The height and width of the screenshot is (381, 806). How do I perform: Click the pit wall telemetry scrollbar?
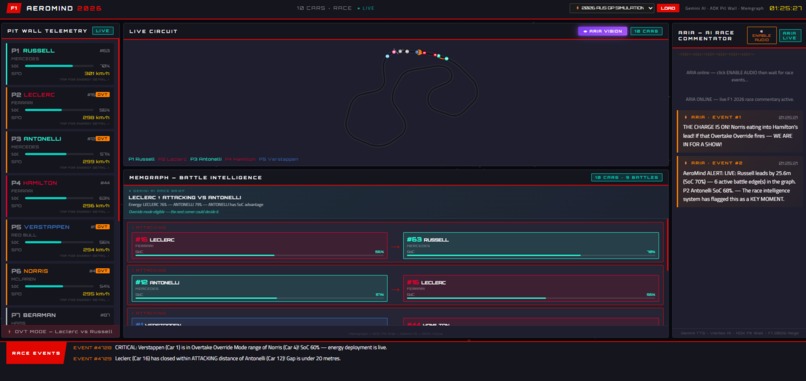point(119,129)
